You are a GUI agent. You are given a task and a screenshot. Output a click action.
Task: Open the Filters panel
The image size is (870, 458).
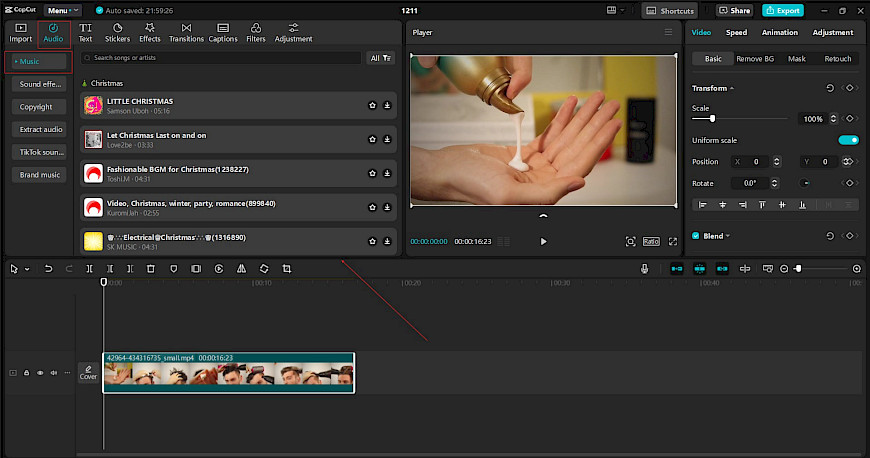click(255, 33)
